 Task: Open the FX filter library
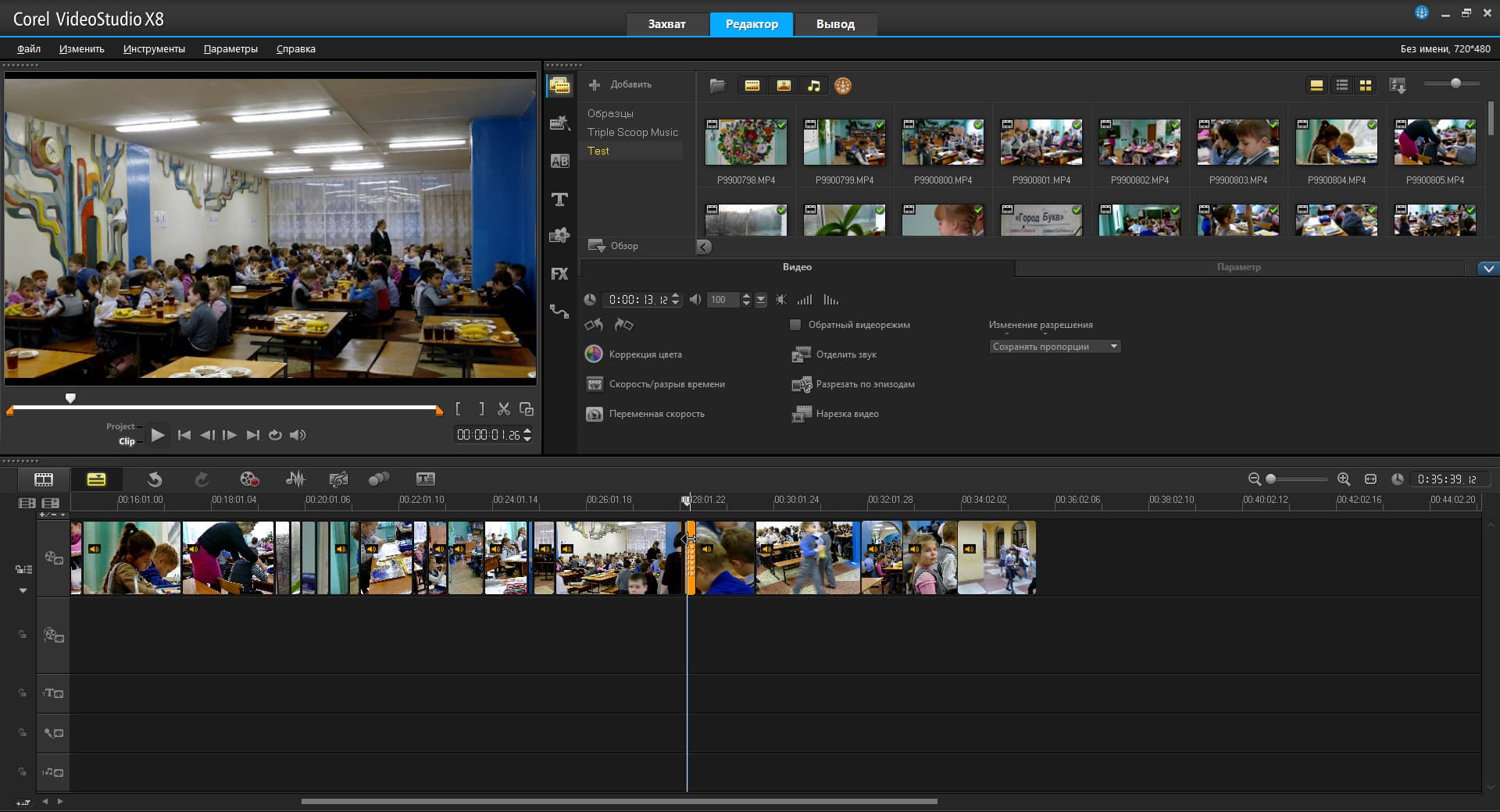[559, 274]
